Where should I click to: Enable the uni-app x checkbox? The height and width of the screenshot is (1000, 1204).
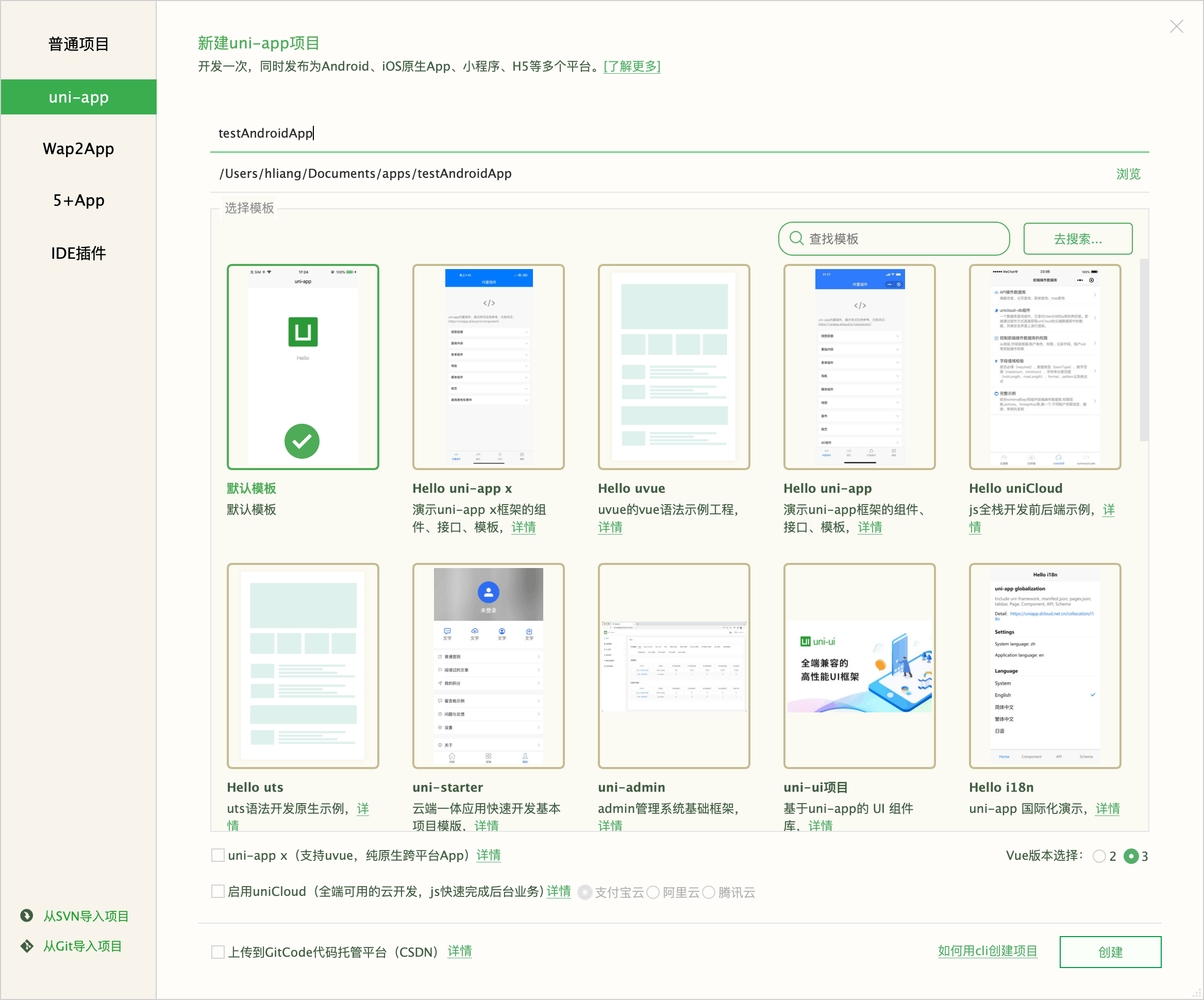218,856
